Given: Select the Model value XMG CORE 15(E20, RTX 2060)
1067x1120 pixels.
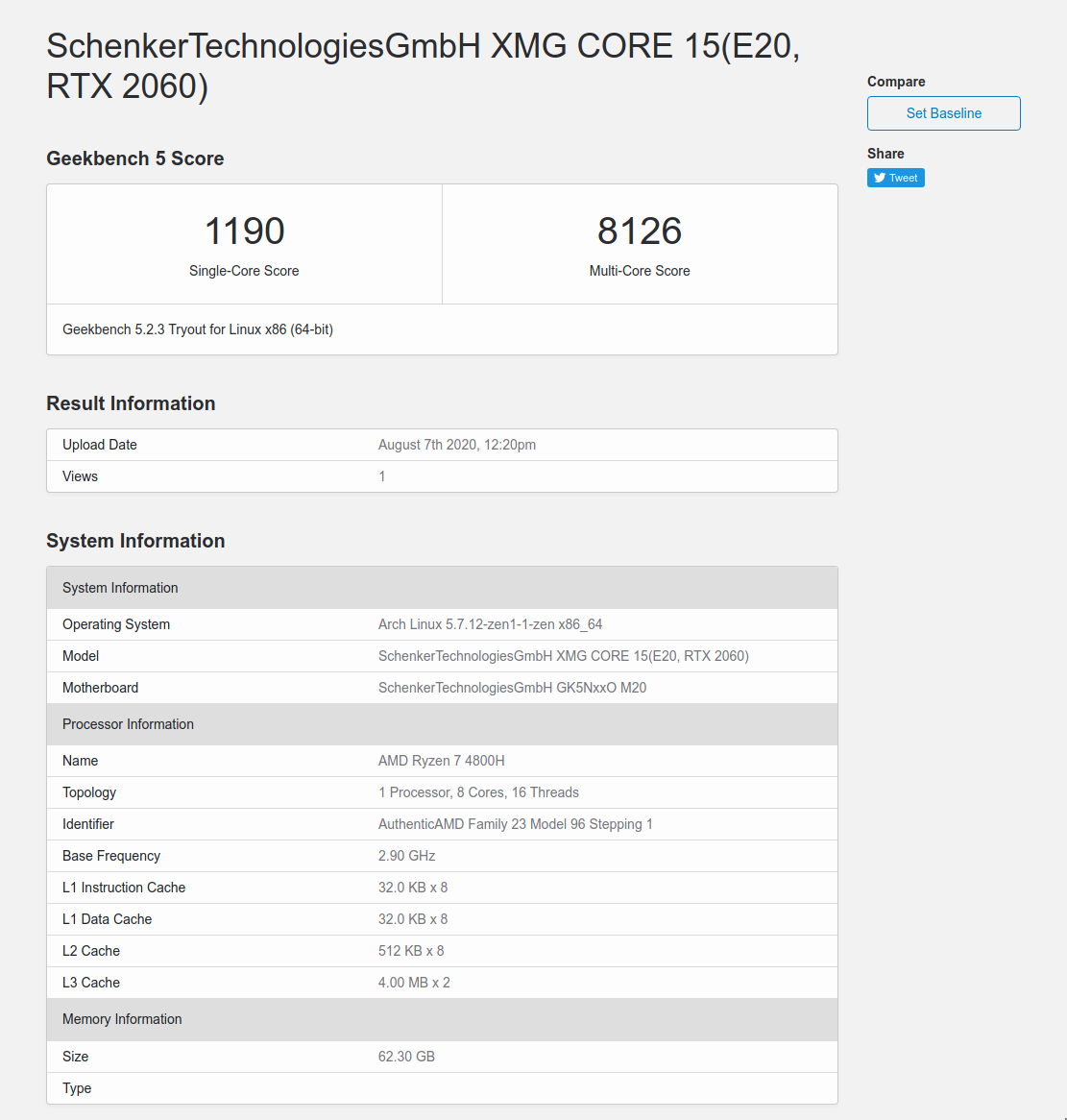Looking at the screenshot, I should pyautogui.click(x=564, y=656).
